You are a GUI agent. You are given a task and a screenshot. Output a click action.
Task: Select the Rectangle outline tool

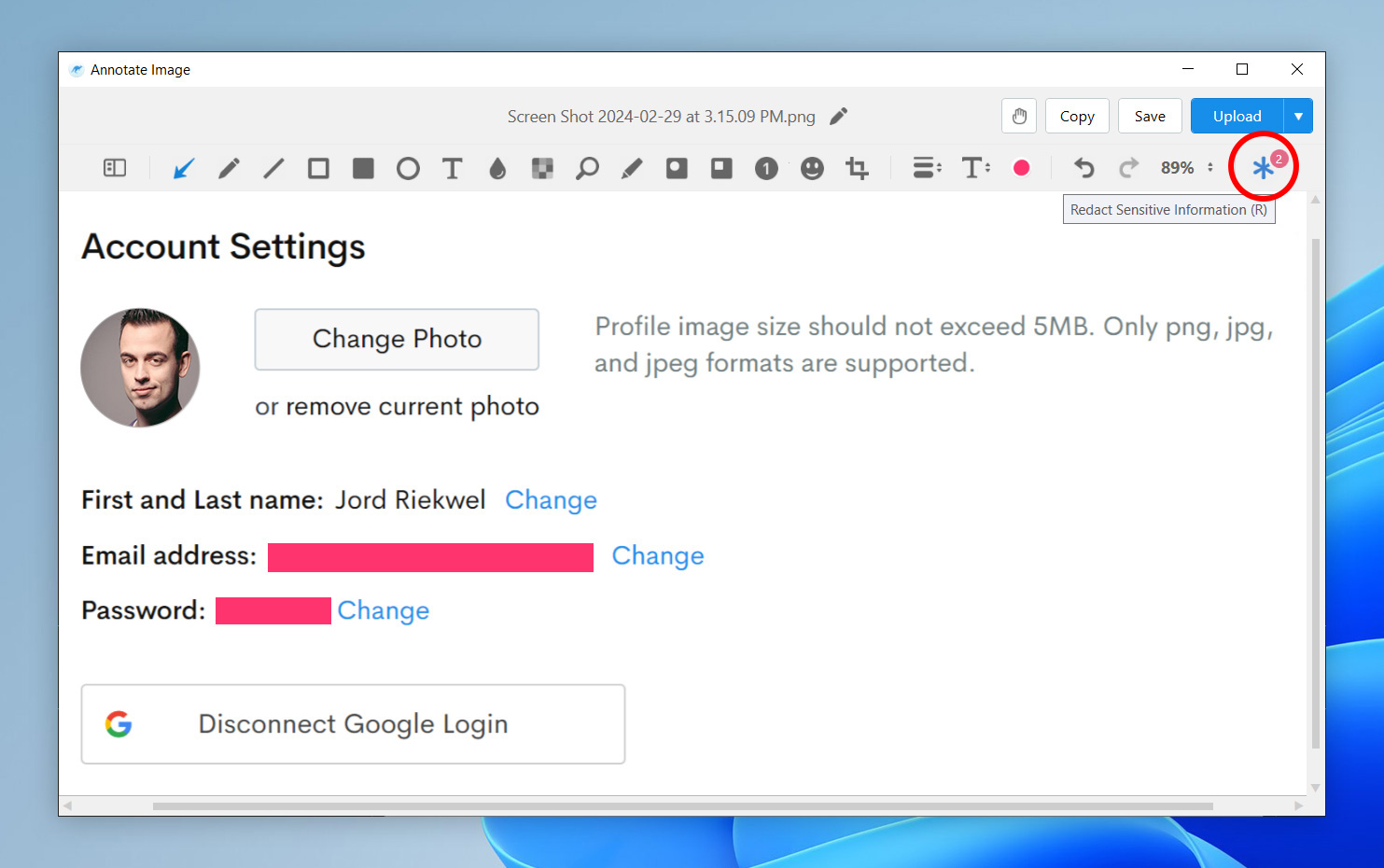tap(318, 168)
